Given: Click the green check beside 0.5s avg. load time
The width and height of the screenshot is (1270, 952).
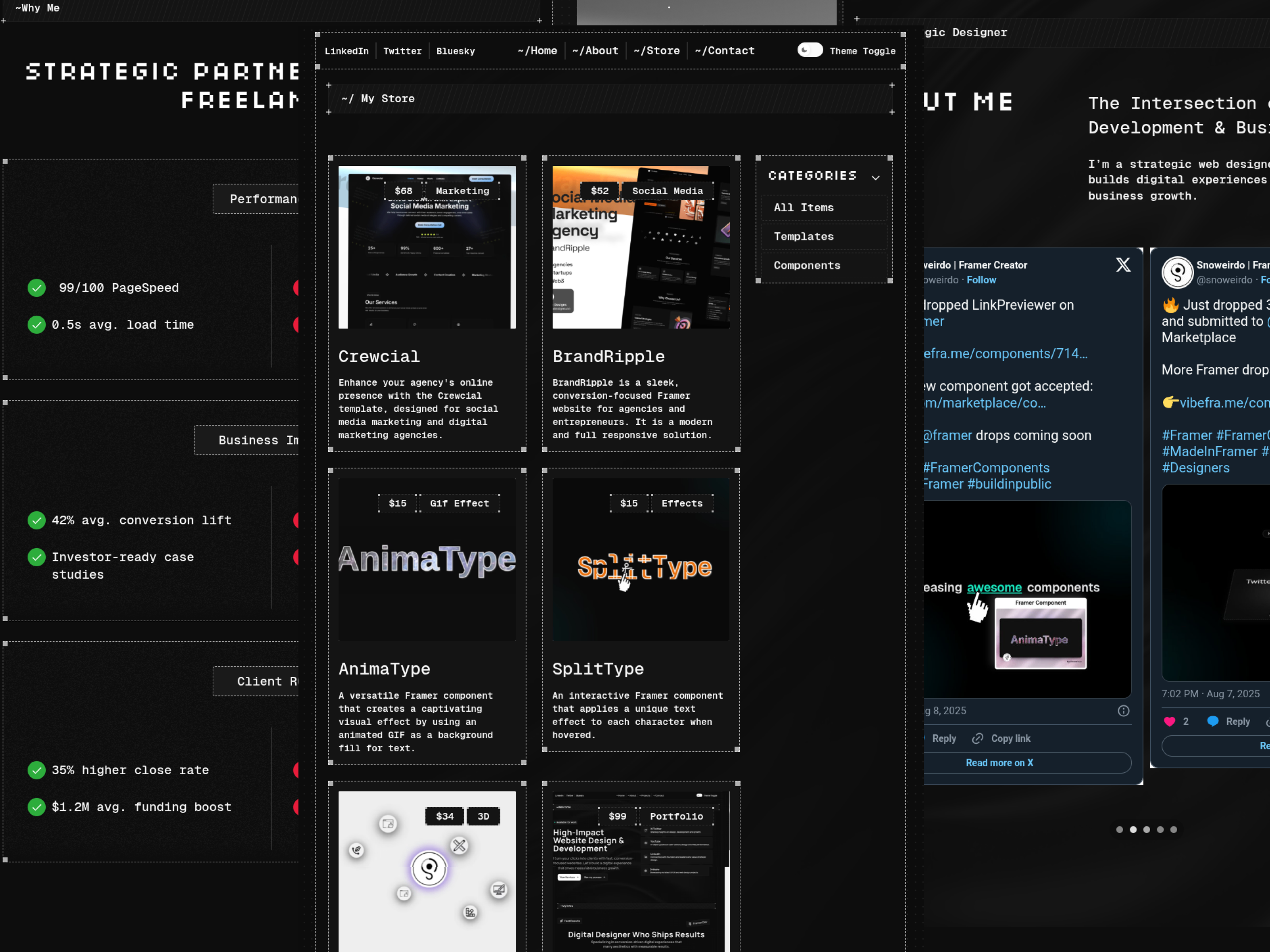Looking at the screenshot, I should point(37,325).
